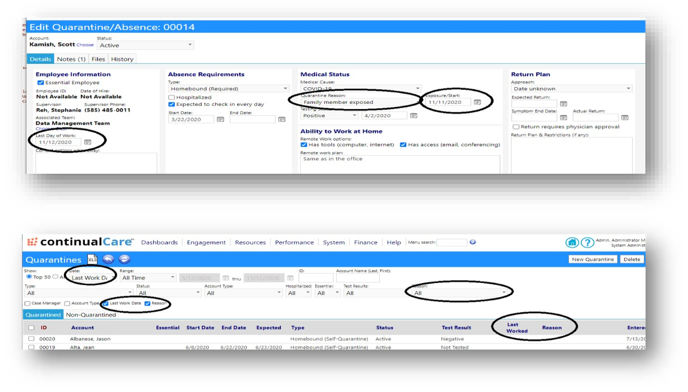Click the Delete button
688x392 pixels.
(632, 259)
